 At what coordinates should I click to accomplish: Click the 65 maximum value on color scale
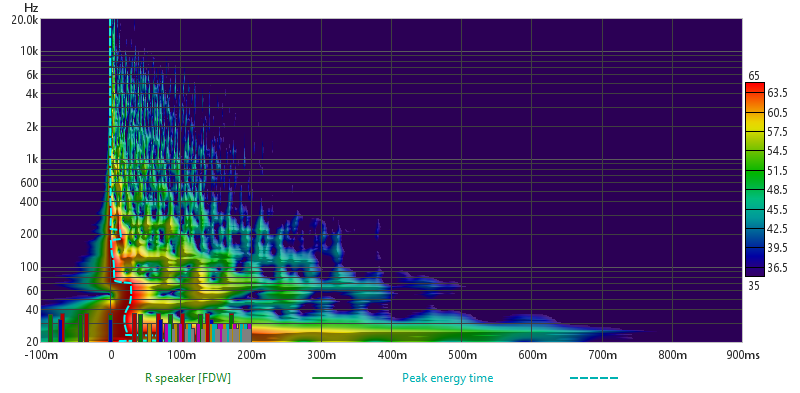click(x=754, y=76)
